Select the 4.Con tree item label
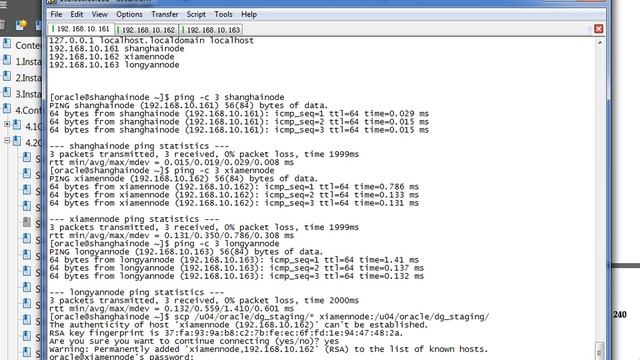Screen dimensions: 640x360 coord(28,110)
